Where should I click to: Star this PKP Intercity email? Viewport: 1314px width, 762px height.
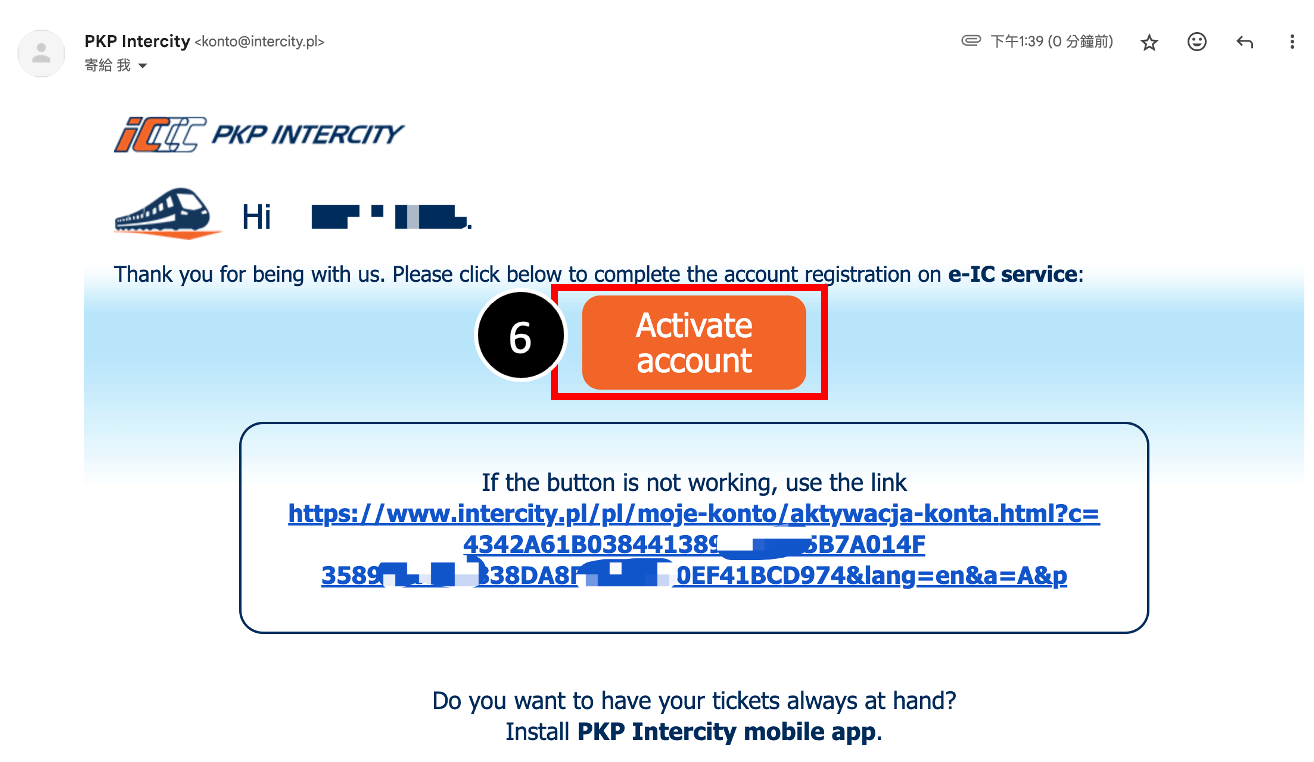pyautogui.click(x=1149, y=43)
